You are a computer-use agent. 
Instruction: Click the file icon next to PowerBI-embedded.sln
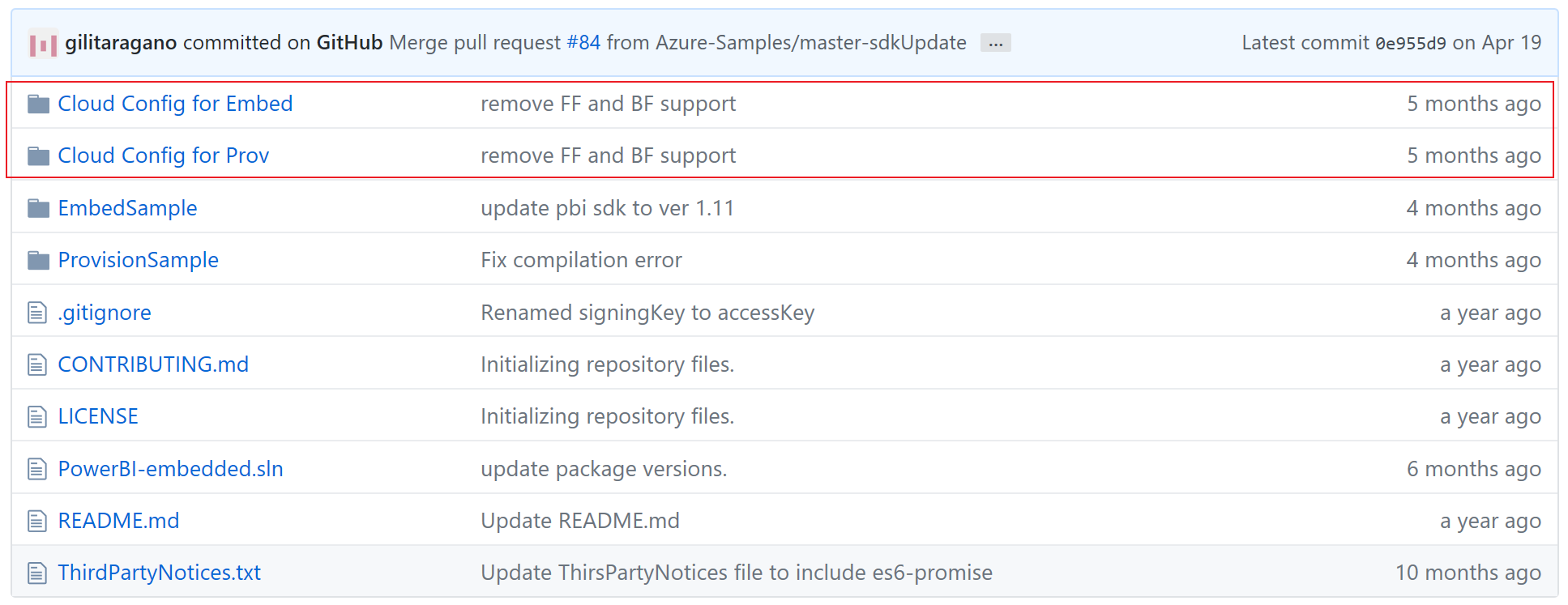point(37,468)
